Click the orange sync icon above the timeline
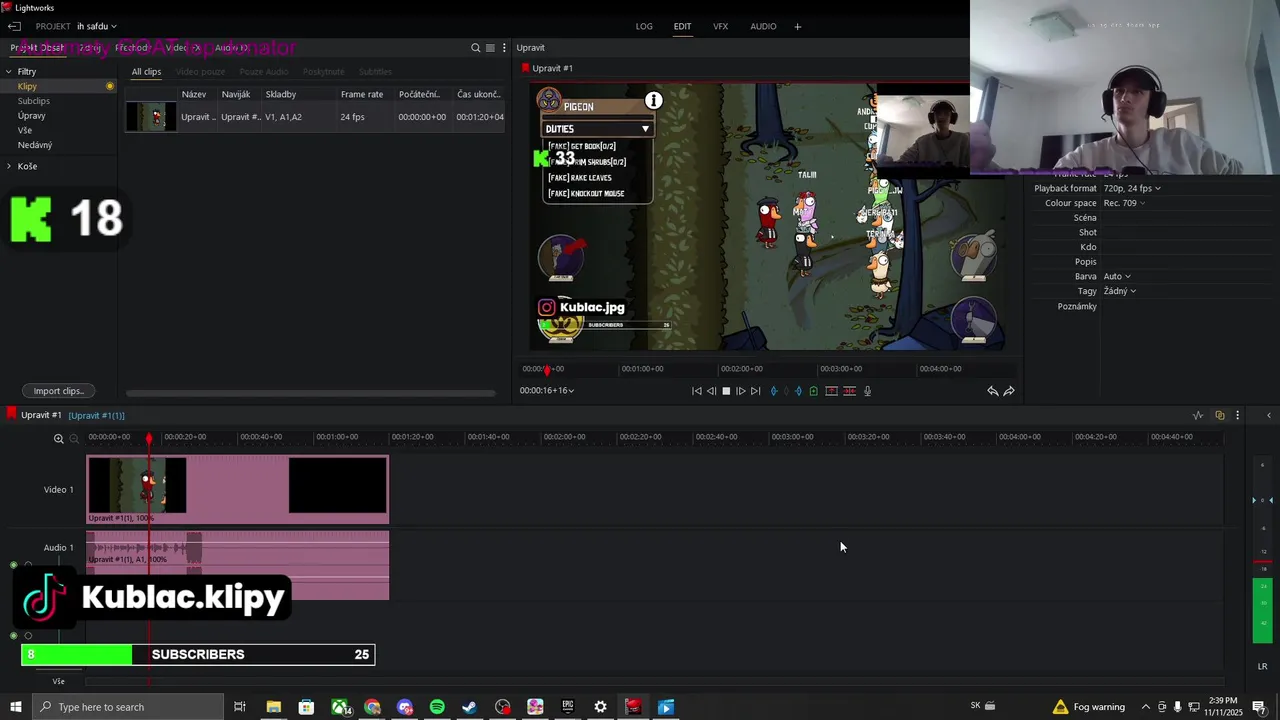Viewport: 1280px width, 720px height. (1219, 415)
